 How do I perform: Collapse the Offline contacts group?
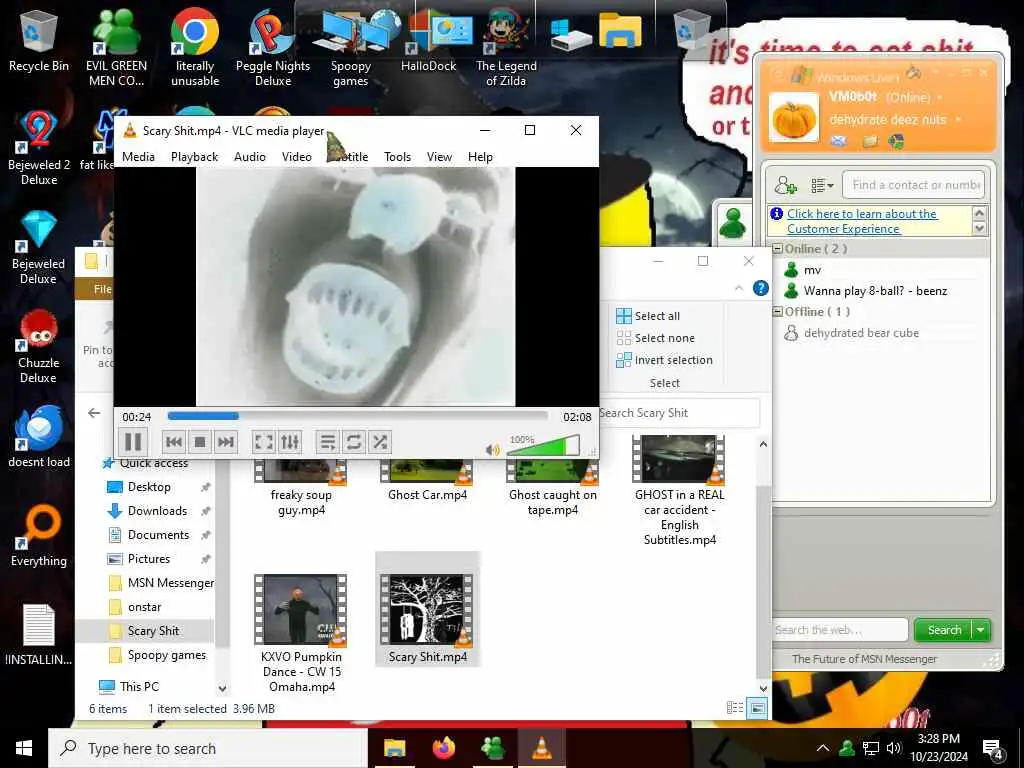click(777, 312)
